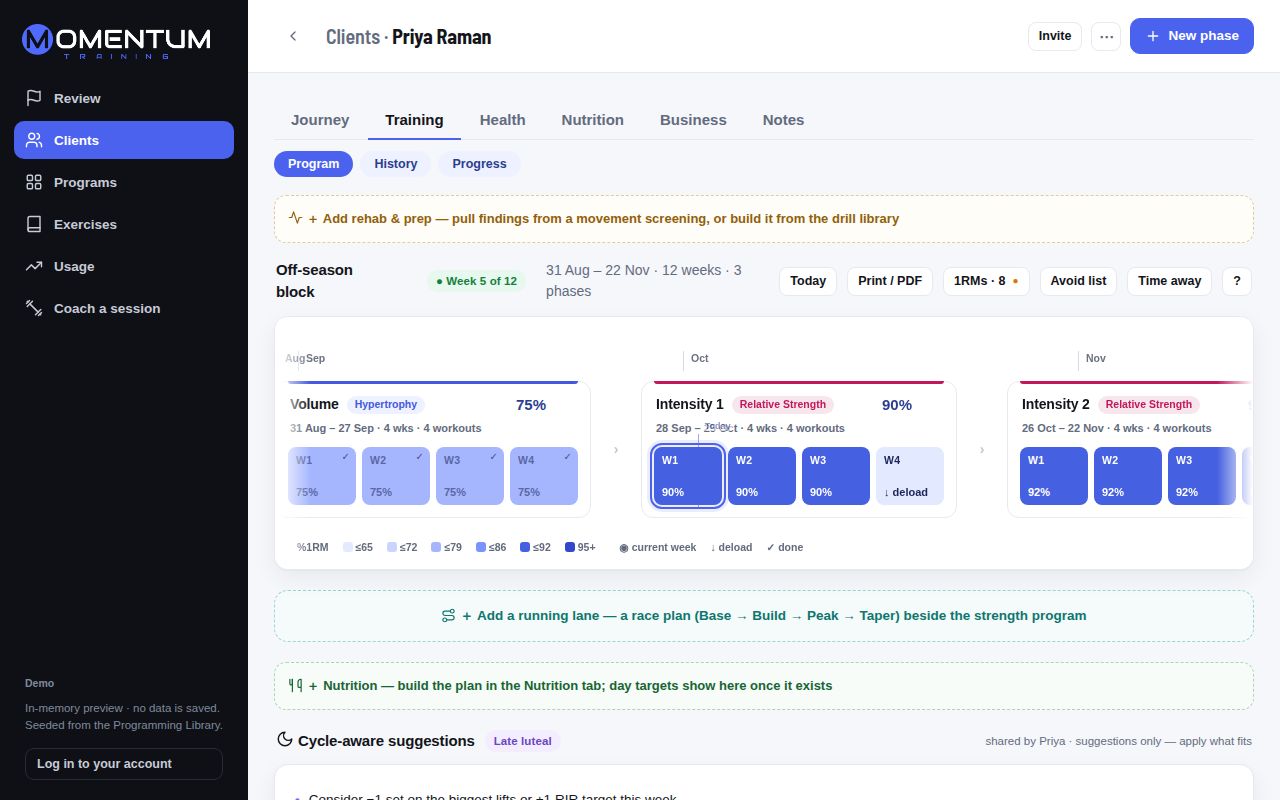Select Volume phase week W1 block
This screenshot has height=800, width=1280.
click(322, 476)
